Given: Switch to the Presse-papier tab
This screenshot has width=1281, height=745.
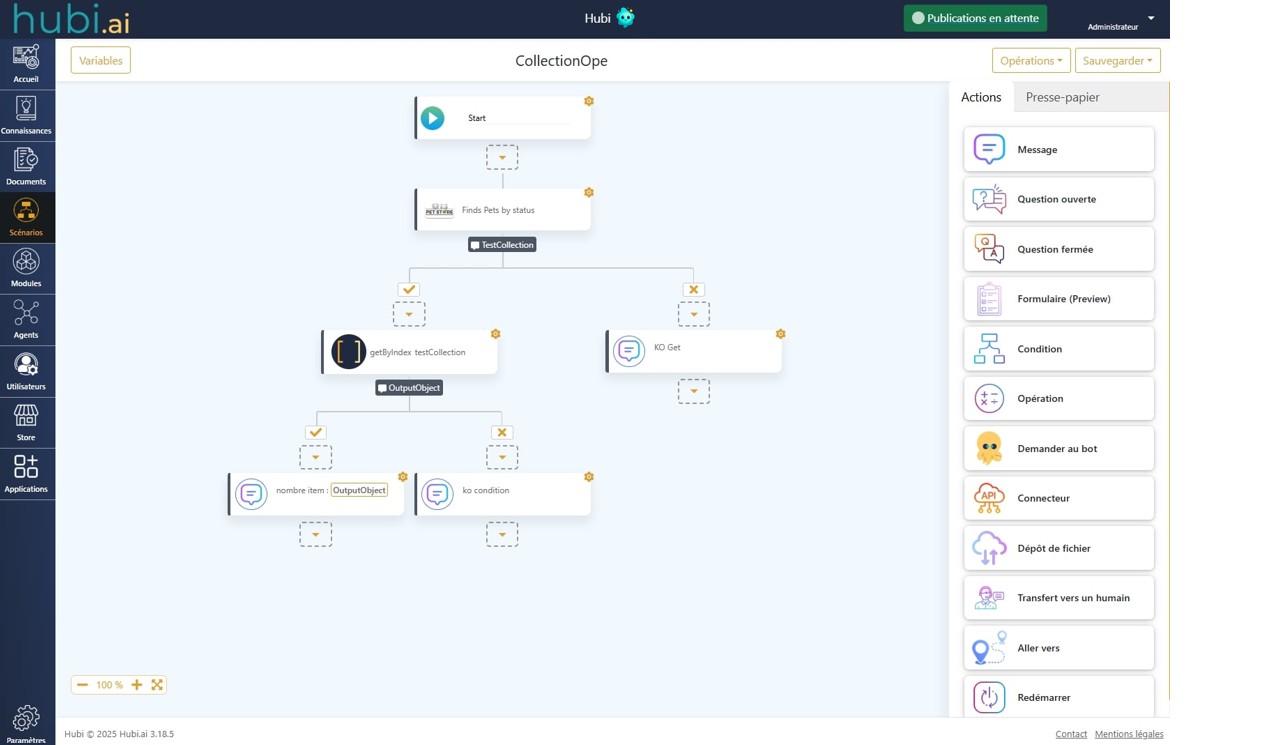Looking at the screenshot, I should 1062,97.
